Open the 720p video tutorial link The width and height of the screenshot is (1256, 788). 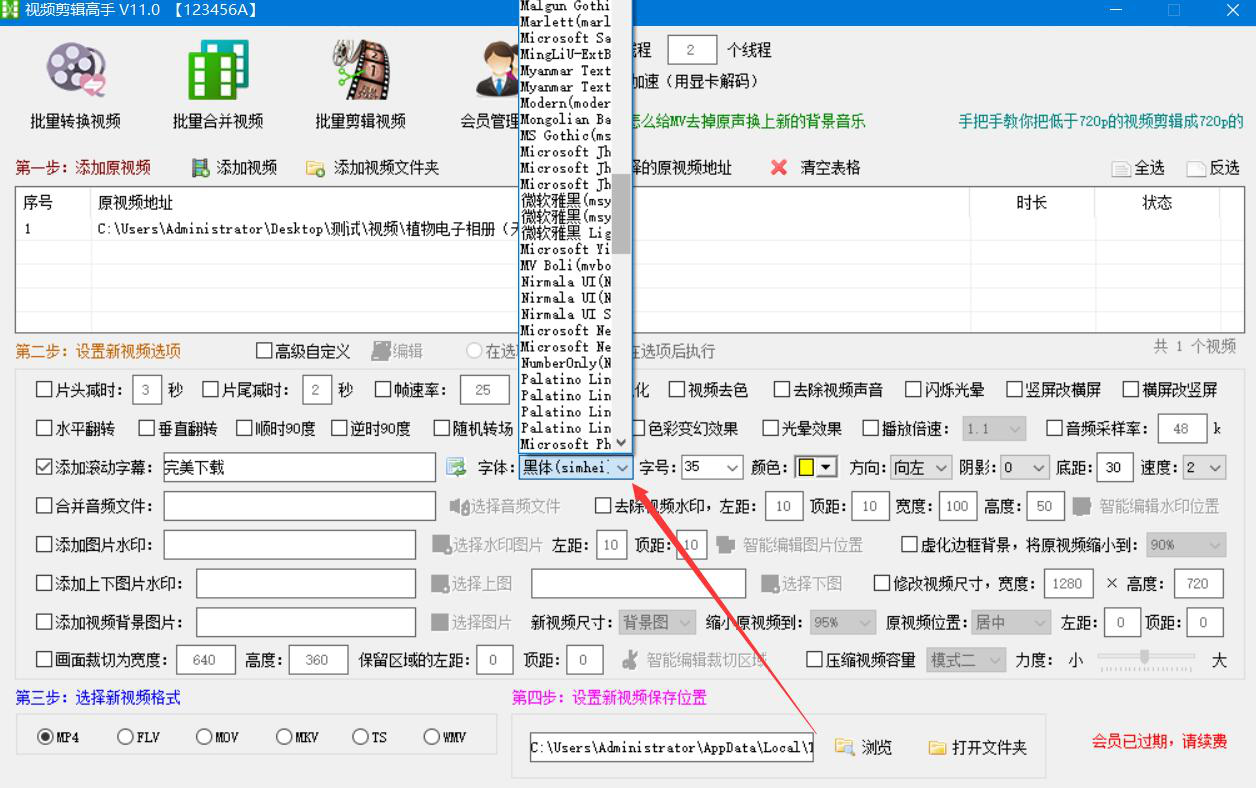[1101, 121]
